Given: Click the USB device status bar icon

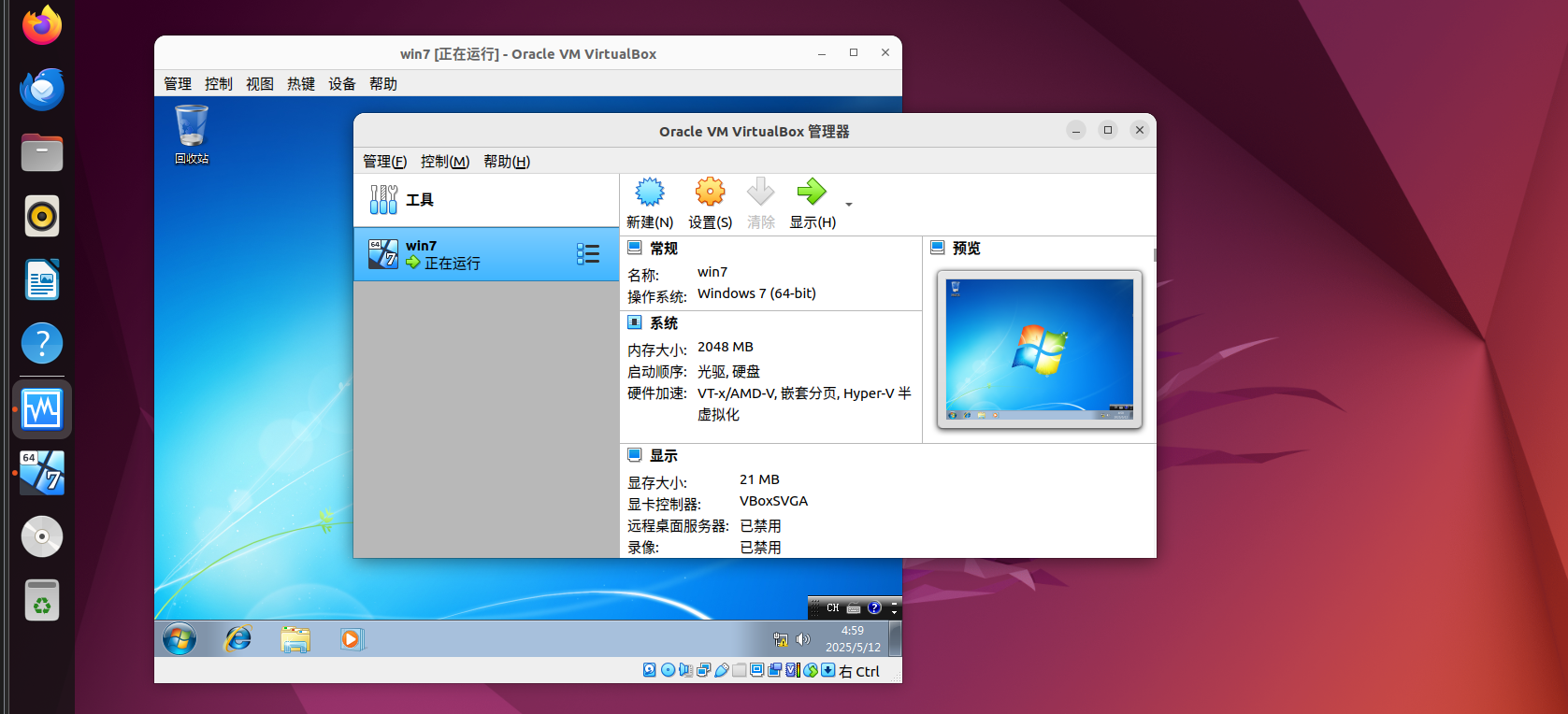Looking at the screenshot, I should (x=722, y=670).
